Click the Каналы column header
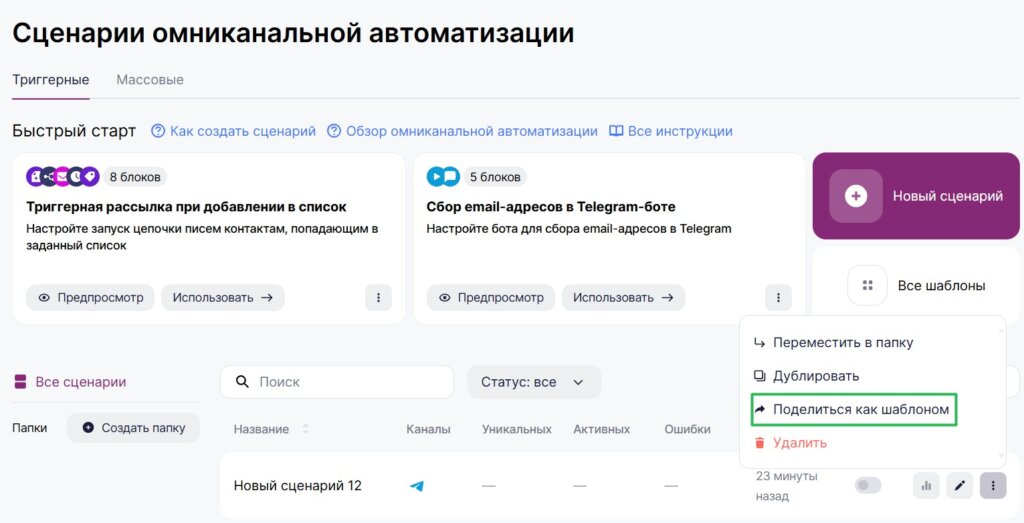The image size is (1024, 523). [x=428, y=430]
